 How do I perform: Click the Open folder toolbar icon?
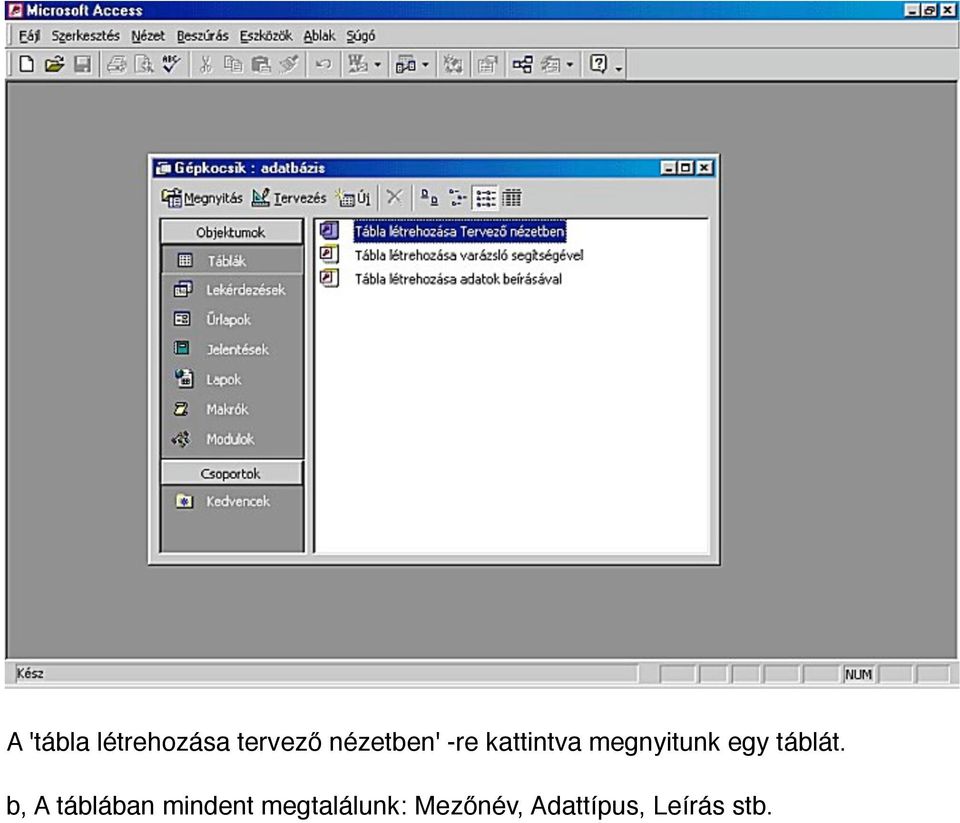point(54,64)
